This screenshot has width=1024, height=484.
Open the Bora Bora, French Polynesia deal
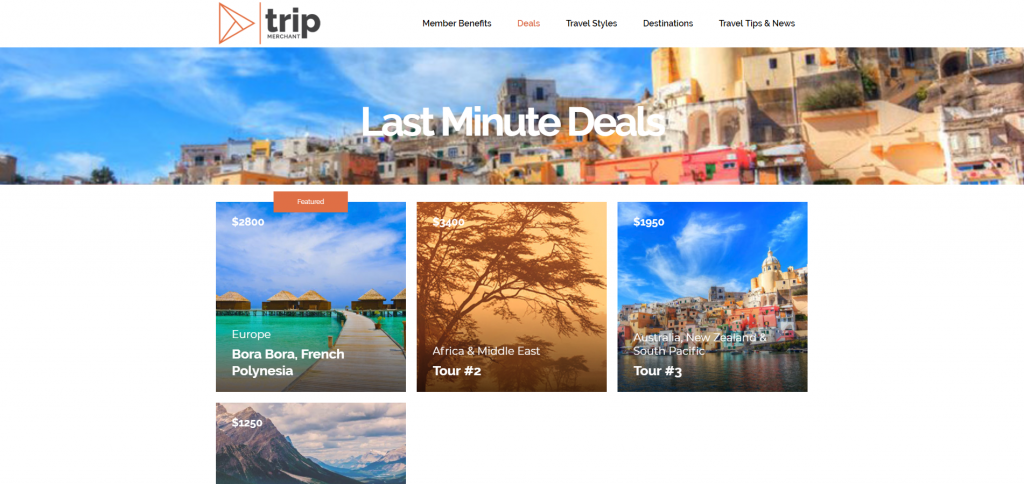coord(311,297)
